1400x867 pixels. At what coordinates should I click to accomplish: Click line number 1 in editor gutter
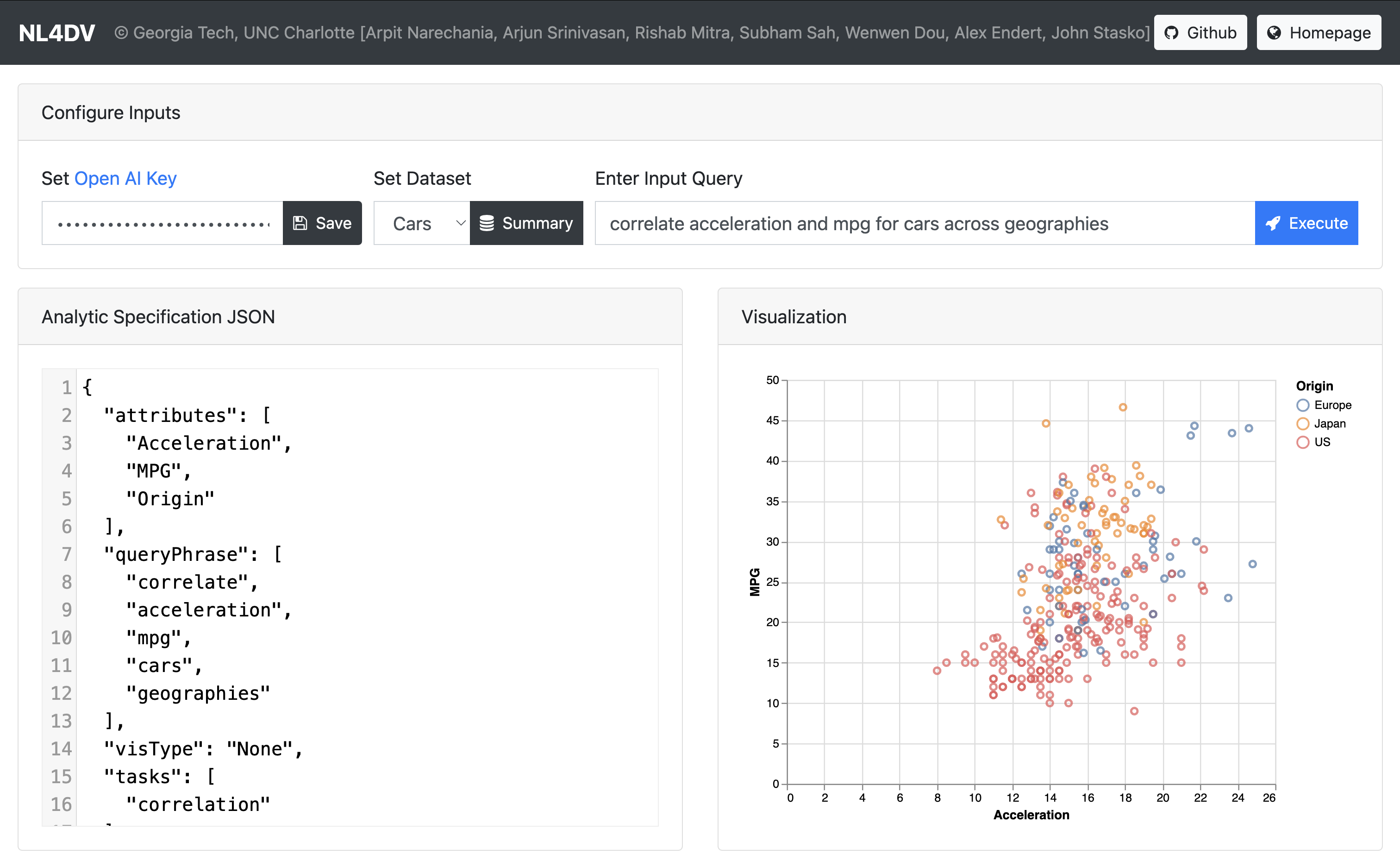[67, 388]
